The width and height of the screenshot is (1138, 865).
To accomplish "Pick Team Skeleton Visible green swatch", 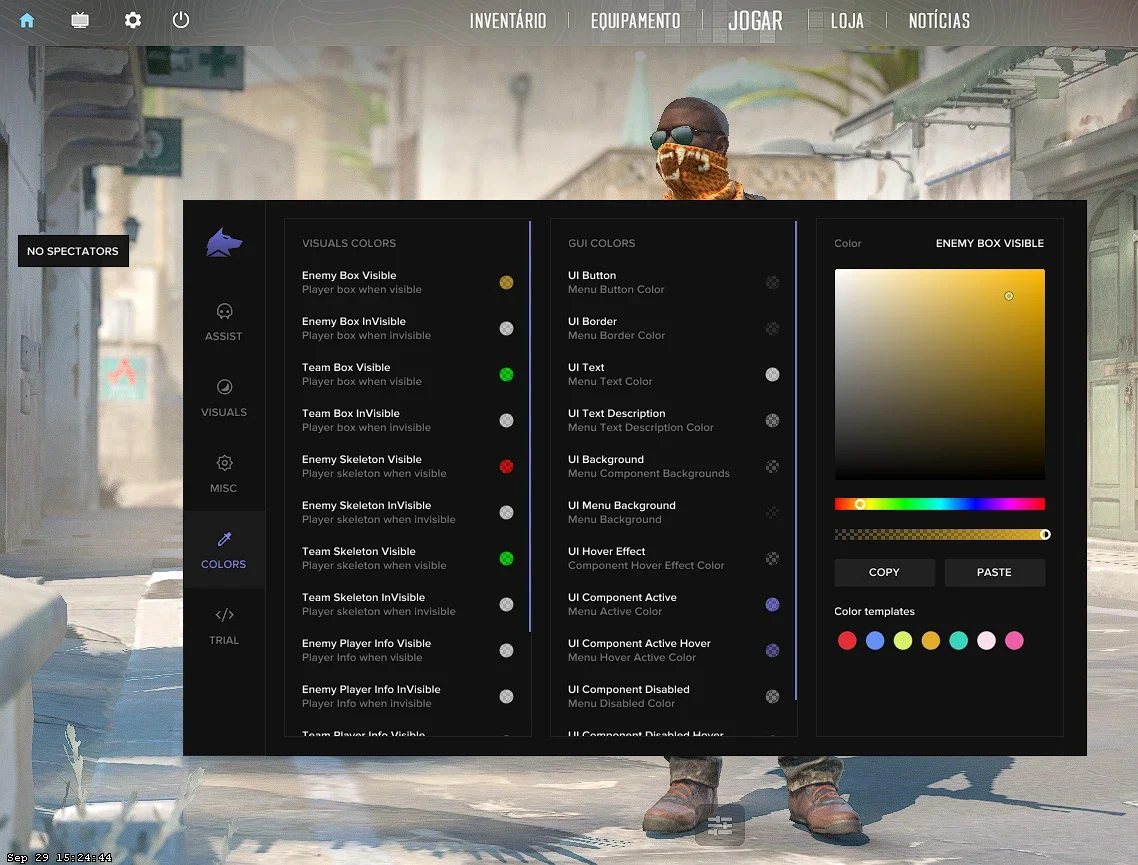I will coord(507,559).
